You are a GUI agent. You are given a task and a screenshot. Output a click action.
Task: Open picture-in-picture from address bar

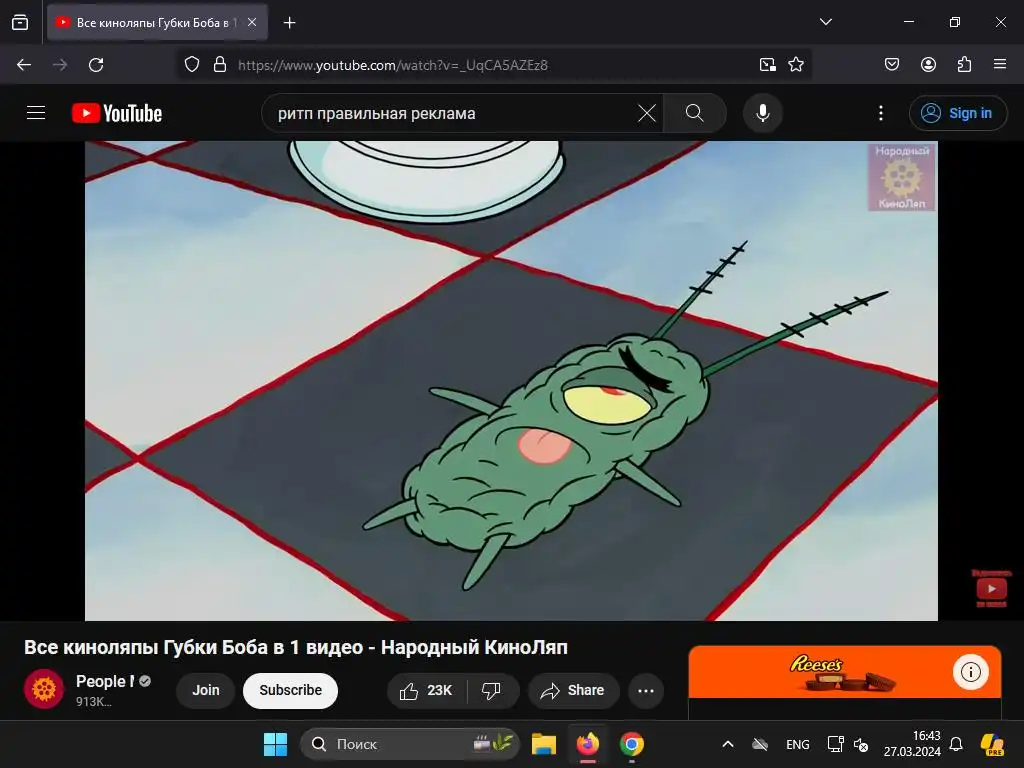[767, 65]
